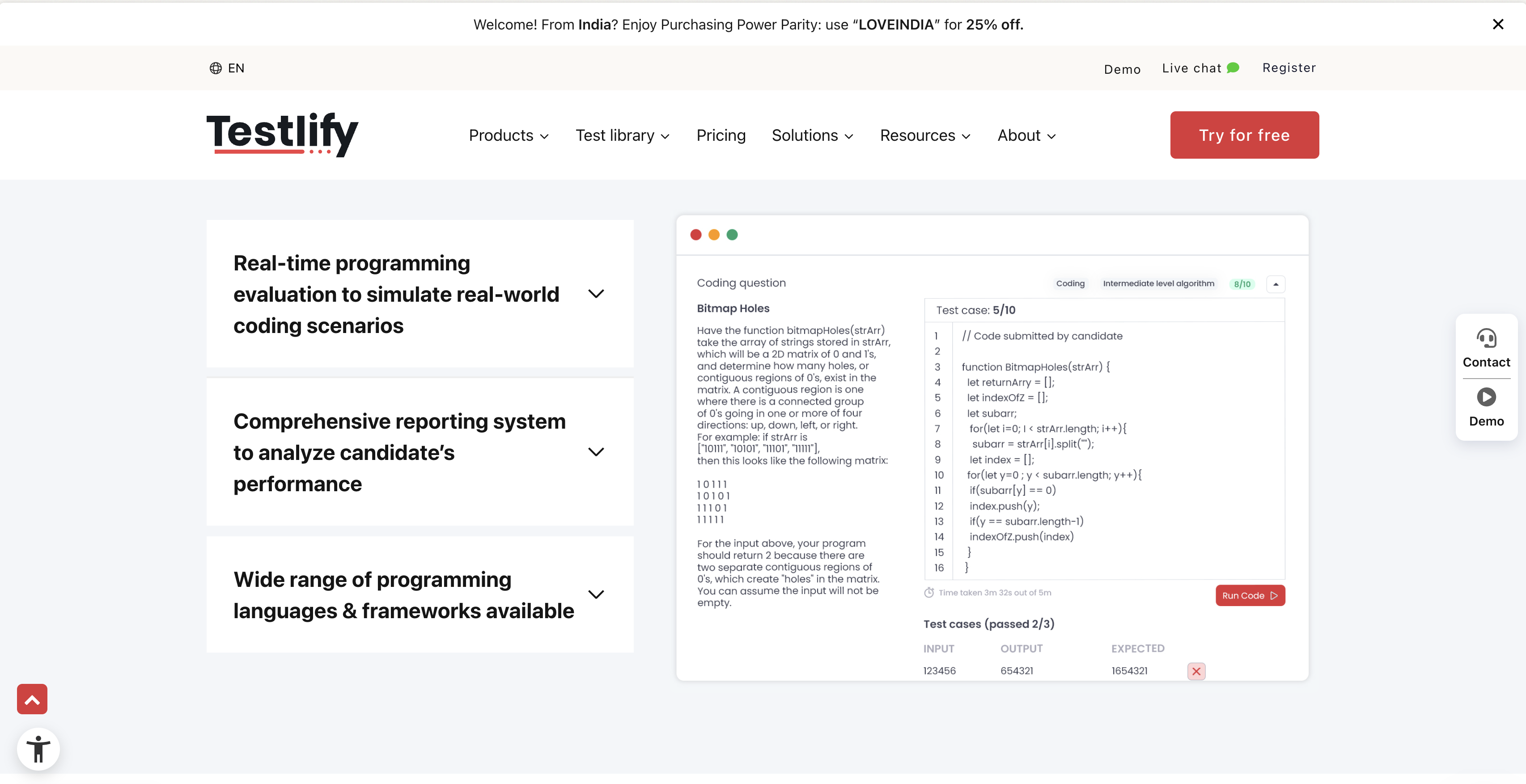Select the Test library menu item
Screen dimensions: 1526x784
click(621, 135)
